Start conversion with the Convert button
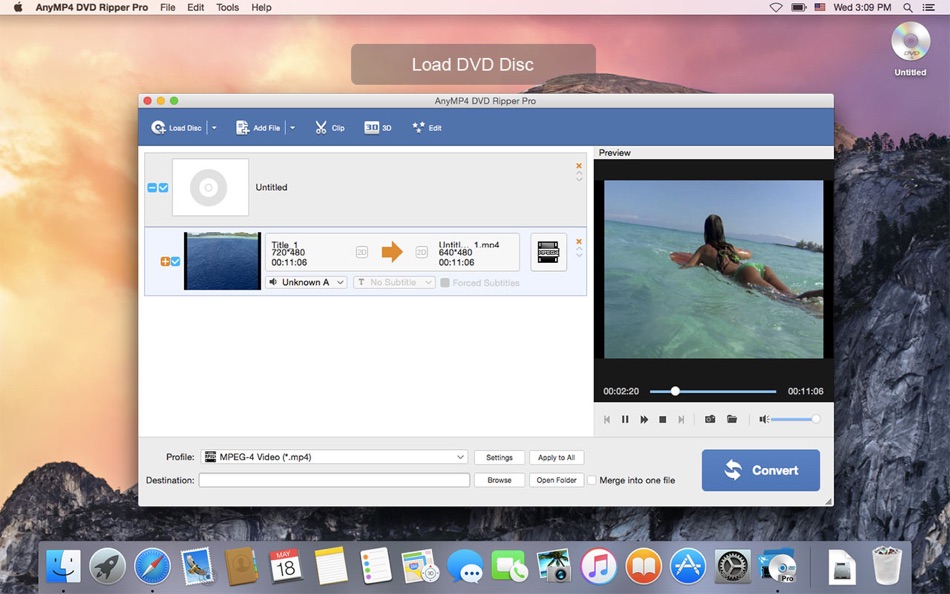Viewport: 950px width, 594px height. pos(760,470)
